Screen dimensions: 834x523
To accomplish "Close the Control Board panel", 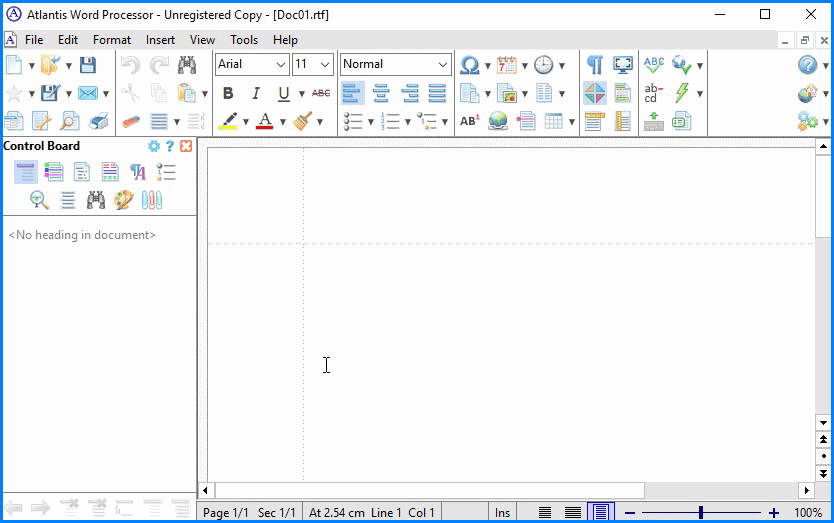I will pos(186,146).
